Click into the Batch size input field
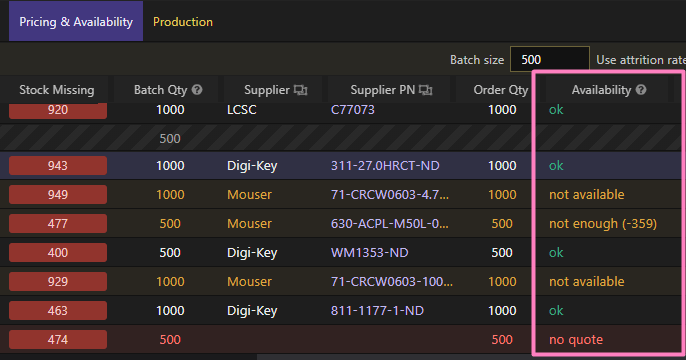The height and width of the screenshot is (360, 686). coord(550,59)
